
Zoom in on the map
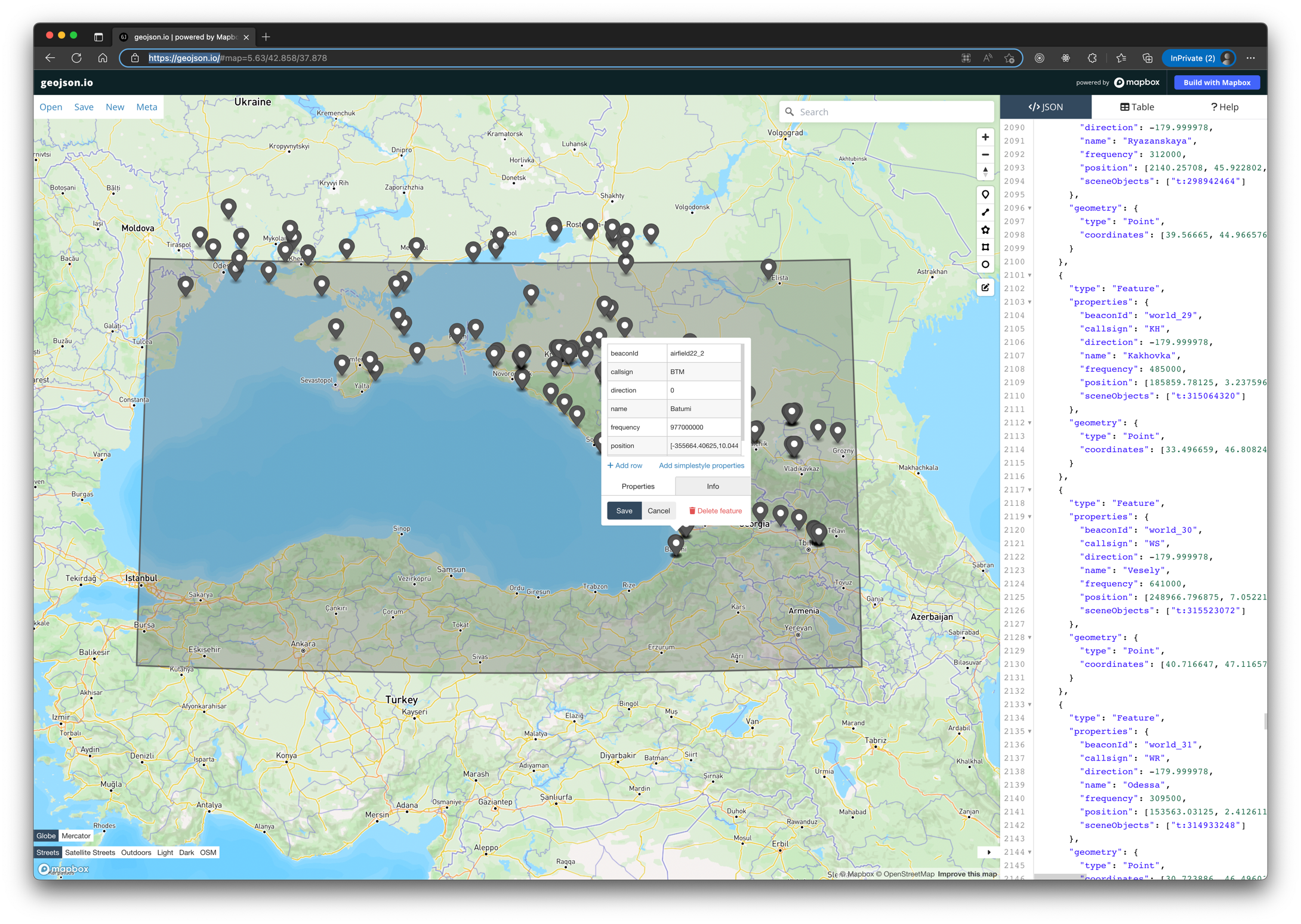pyautogui.click(x=985, y=137)
